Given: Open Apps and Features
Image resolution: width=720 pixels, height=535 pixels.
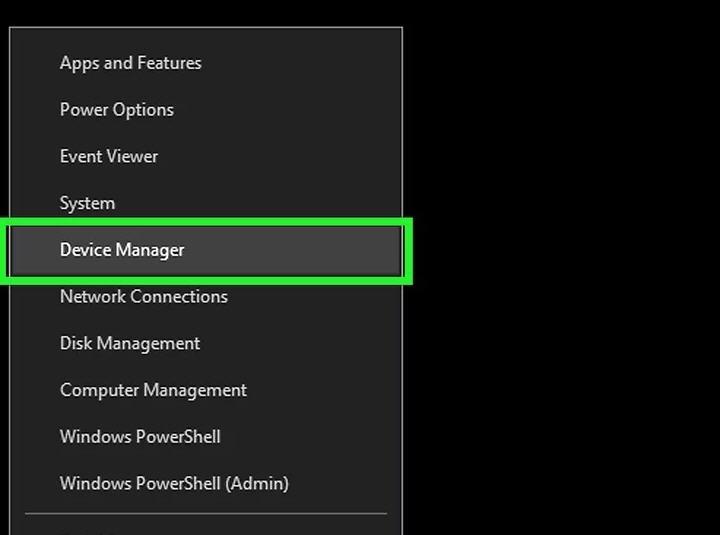Looking at the screenshot, I should [x=131, y=63].
